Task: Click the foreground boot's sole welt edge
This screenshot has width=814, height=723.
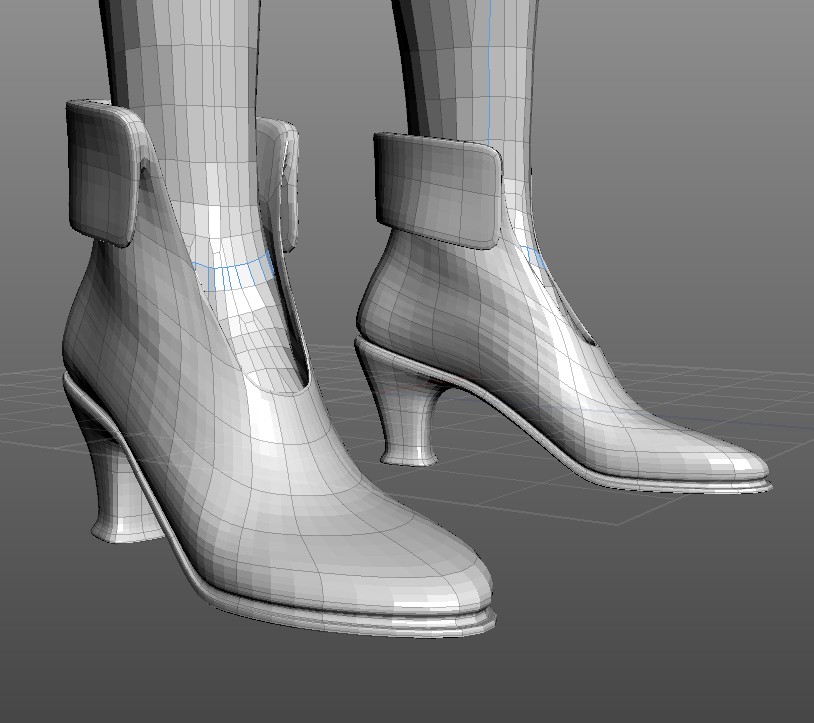Action: tap(300, 613)
